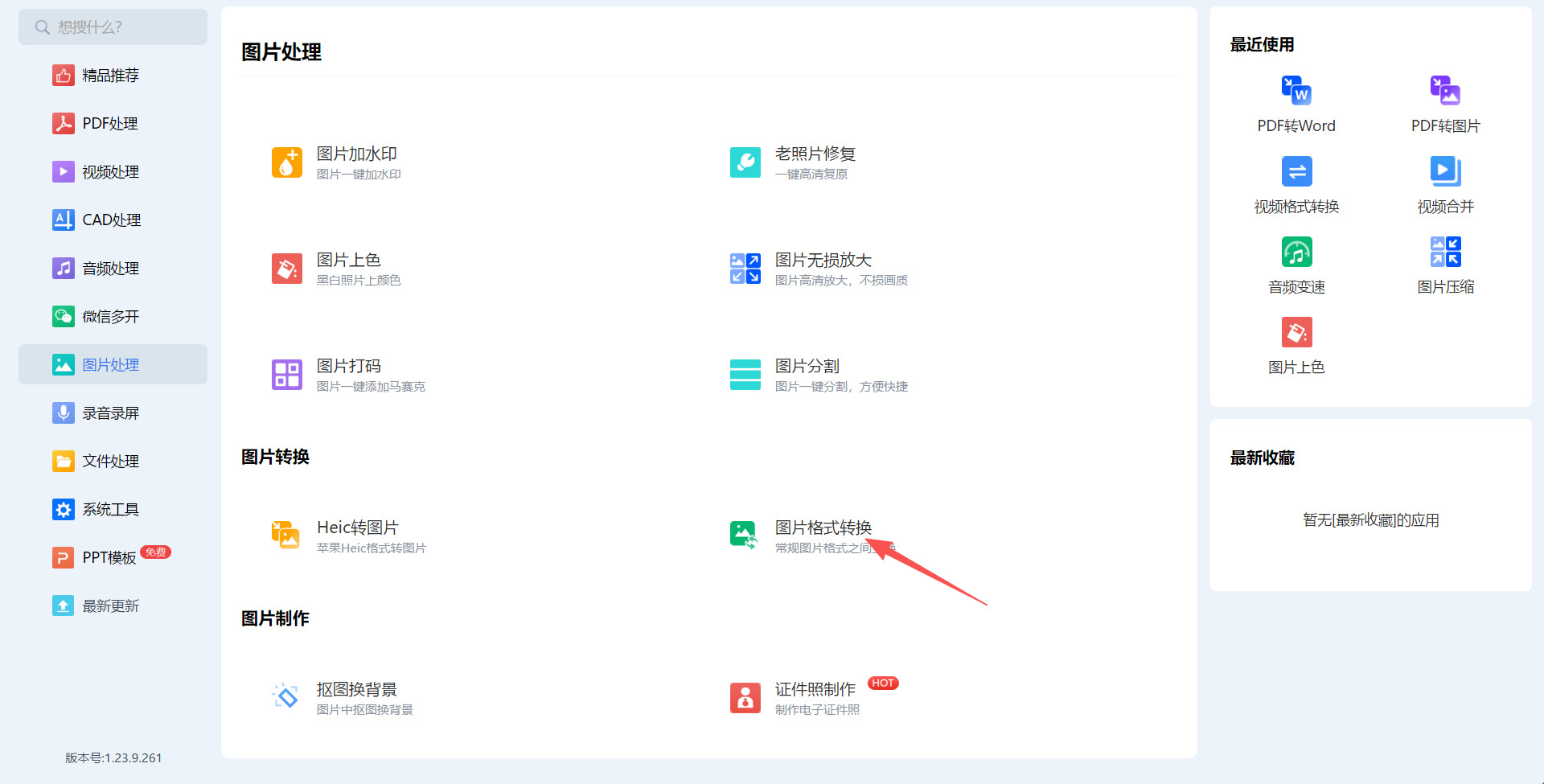Open recent 音频变速 icon
Viewport: 1544px width, 784px height.
click(x=1296, y=252)
